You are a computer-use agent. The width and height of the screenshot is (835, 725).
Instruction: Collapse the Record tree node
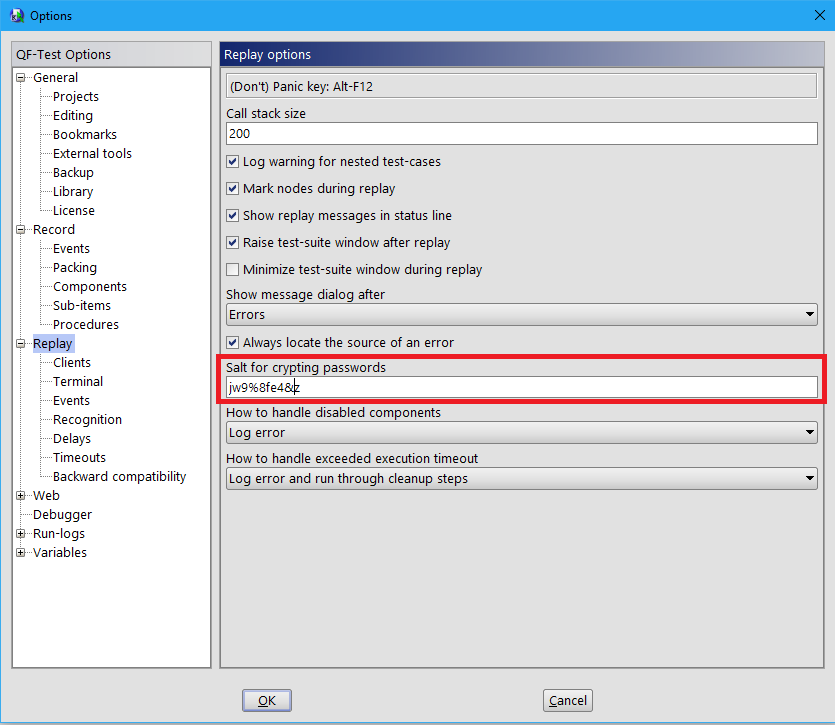[21, 230]
